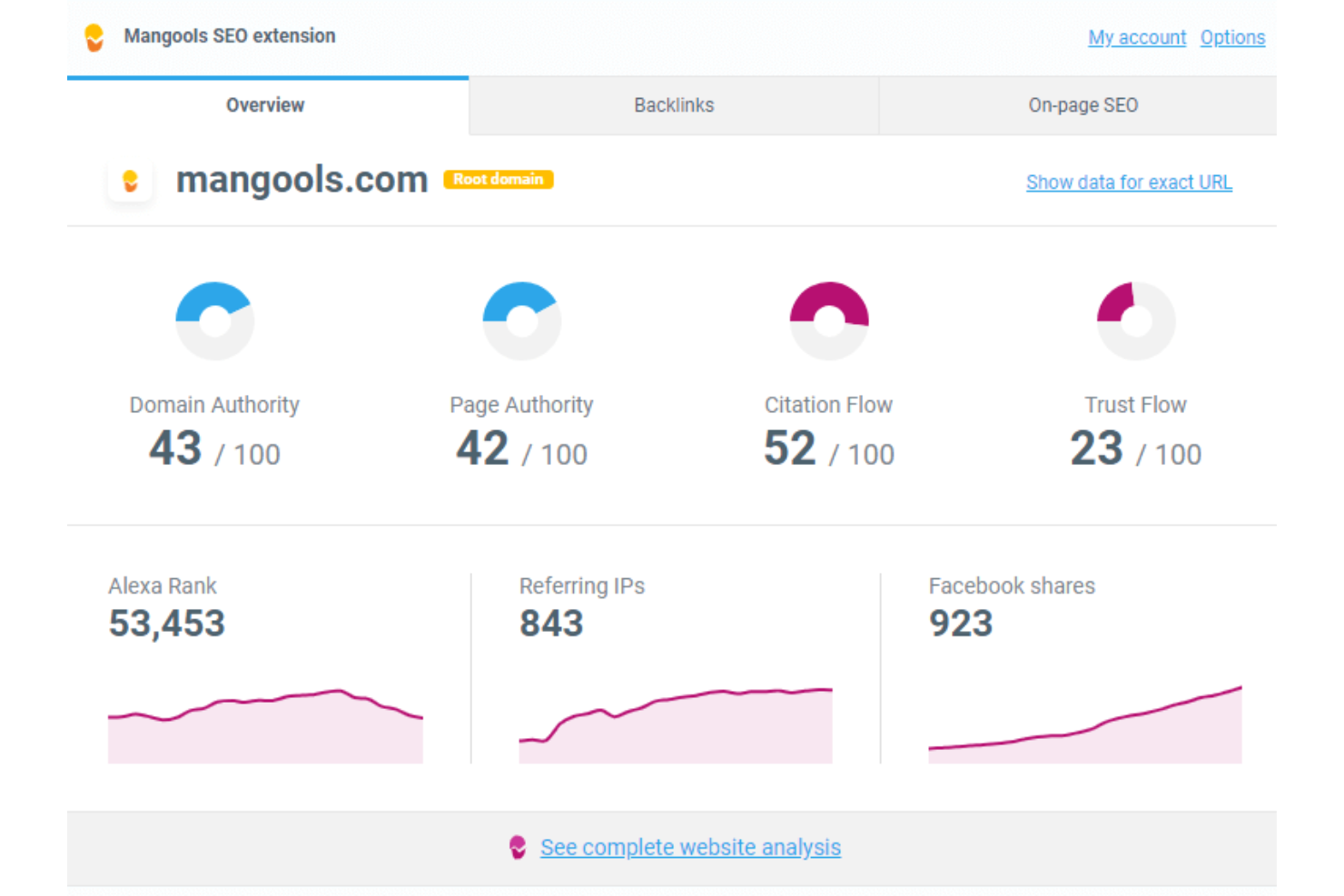The width and height of the screenshot is (1344, 896).
Task: Click the Domain Authority gauge chart
Action: (214, 320)
